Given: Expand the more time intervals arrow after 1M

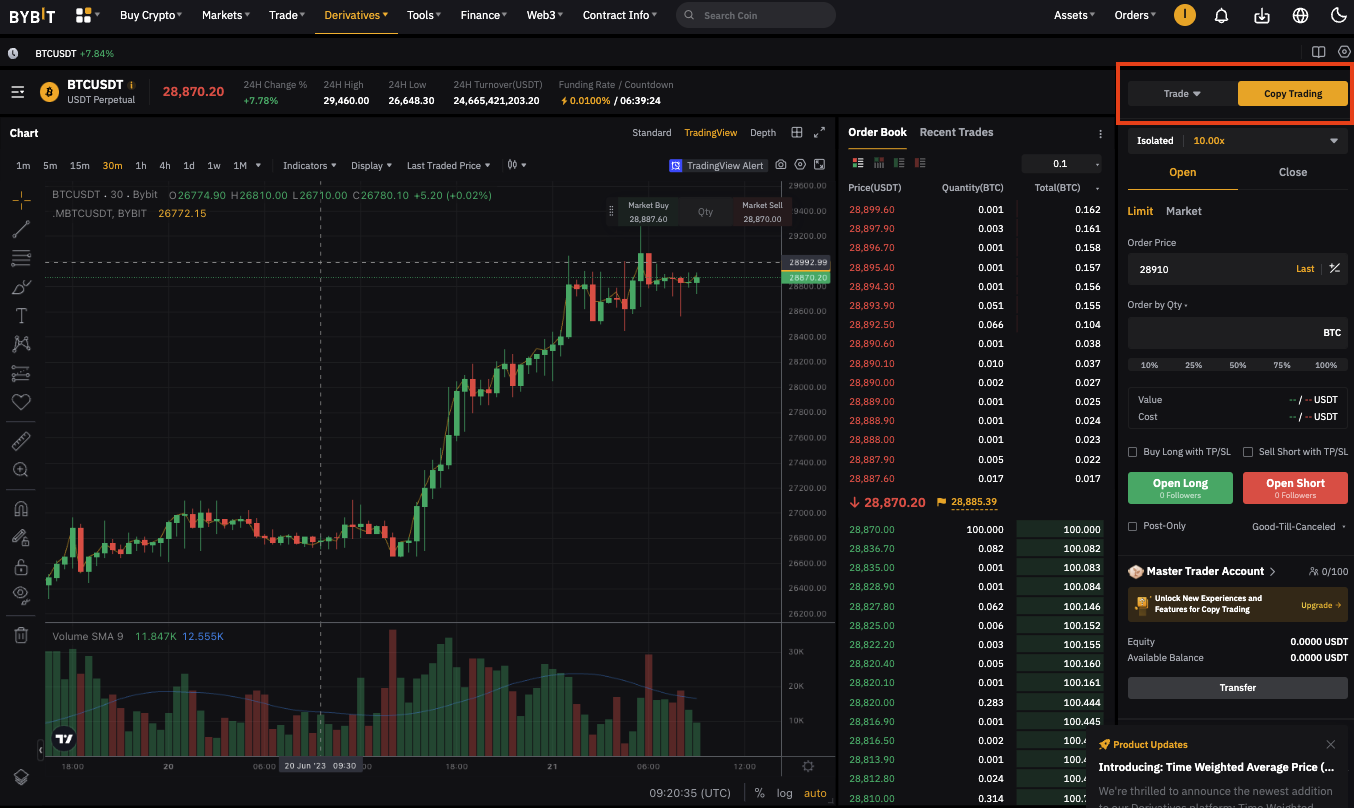Looking at the screenshot, I should click(259, 165).
